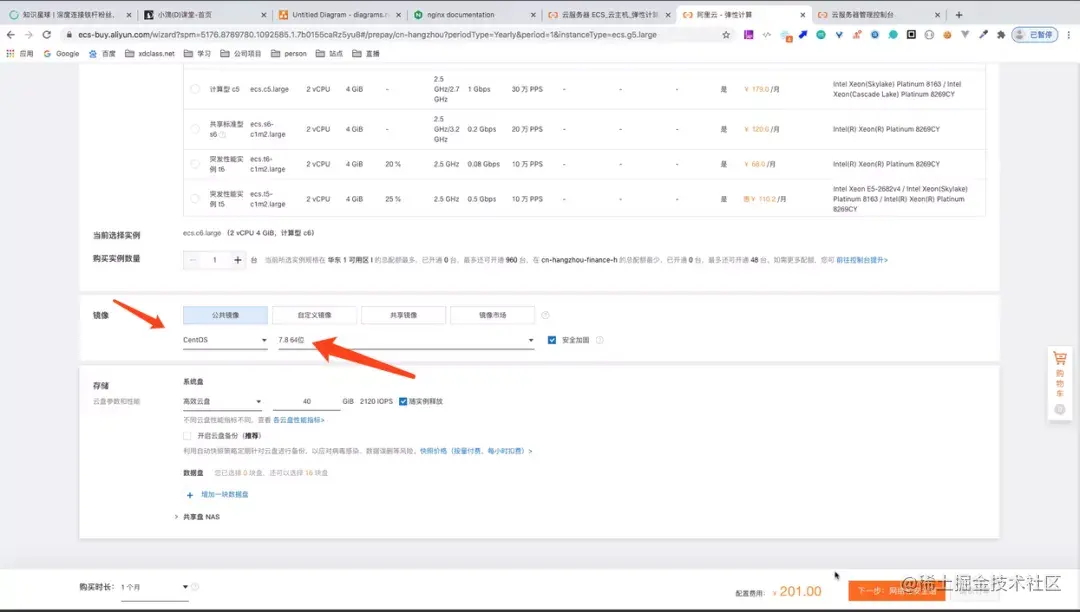The height and width of the screenshot is (612, 1080).
Task: Select the 镜像市场 image tab
Action: [492, 315]
